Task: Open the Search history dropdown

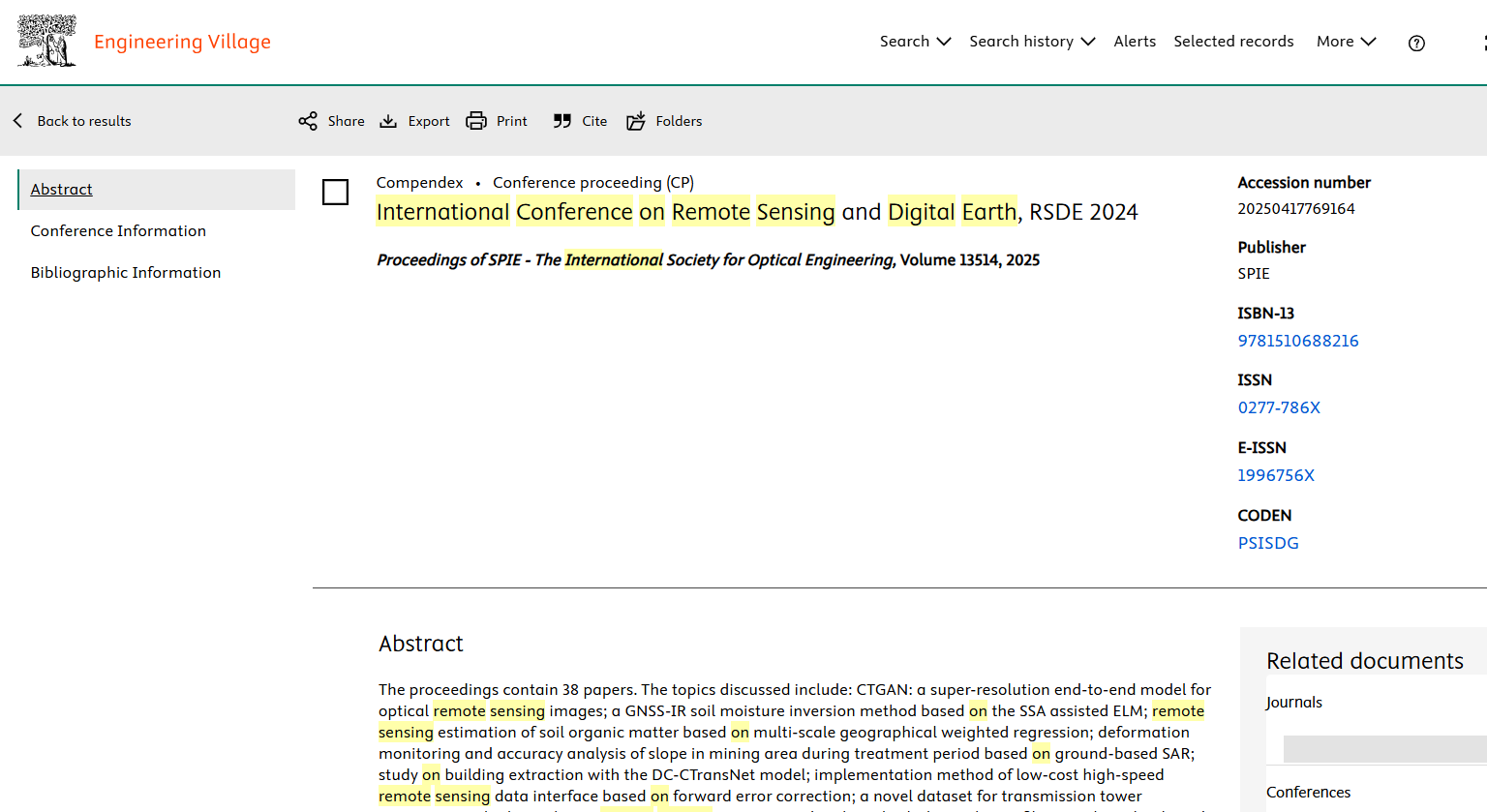Action: 1032,42
